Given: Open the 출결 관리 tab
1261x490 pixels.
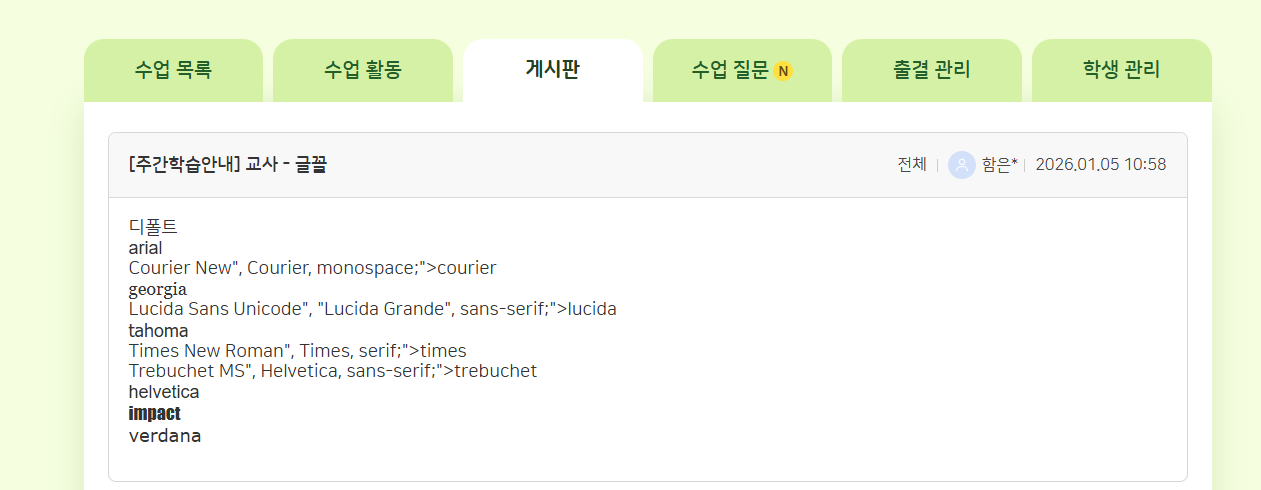Looking at the screenshot, I should coord(931,70).
